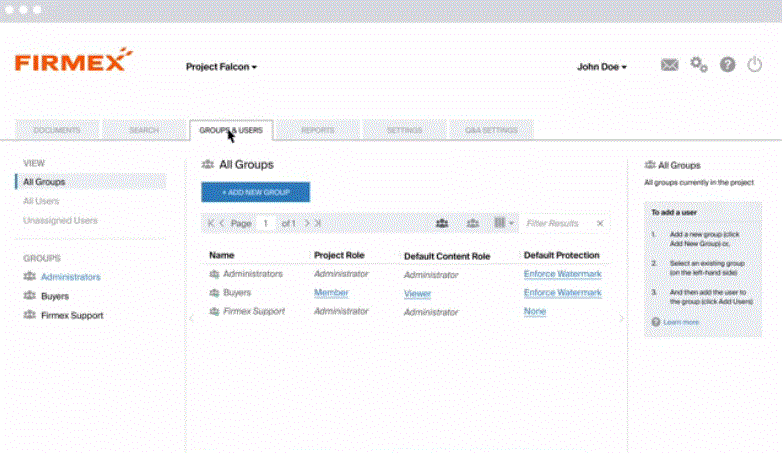Click group icon in Firmex Support row

(214, 311)
